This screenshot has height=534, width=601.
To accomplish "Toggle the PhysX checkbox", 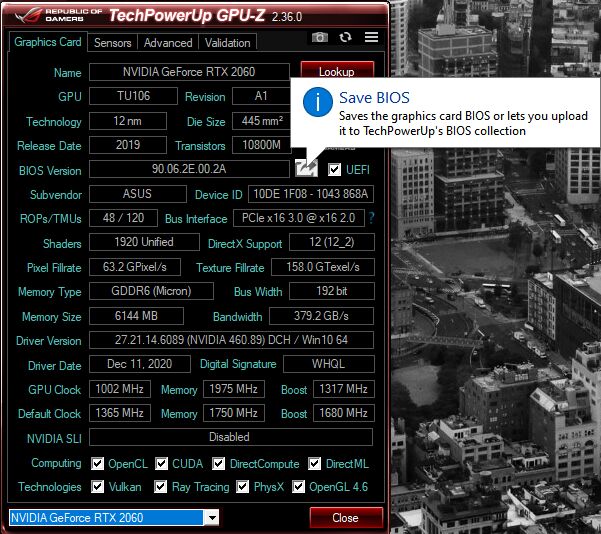I will click(242, 487).
